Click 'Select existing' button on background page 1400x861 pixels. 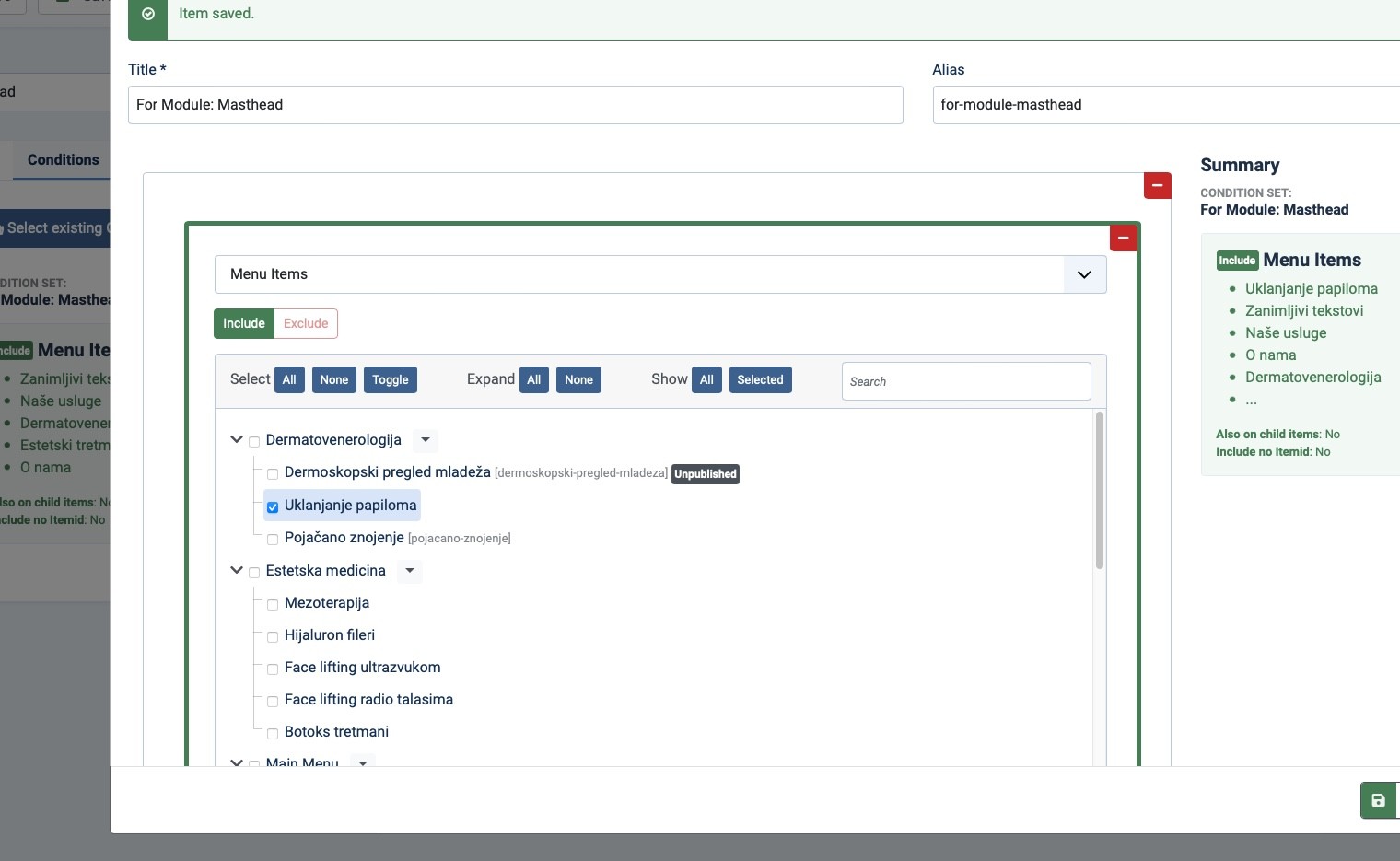55,228
